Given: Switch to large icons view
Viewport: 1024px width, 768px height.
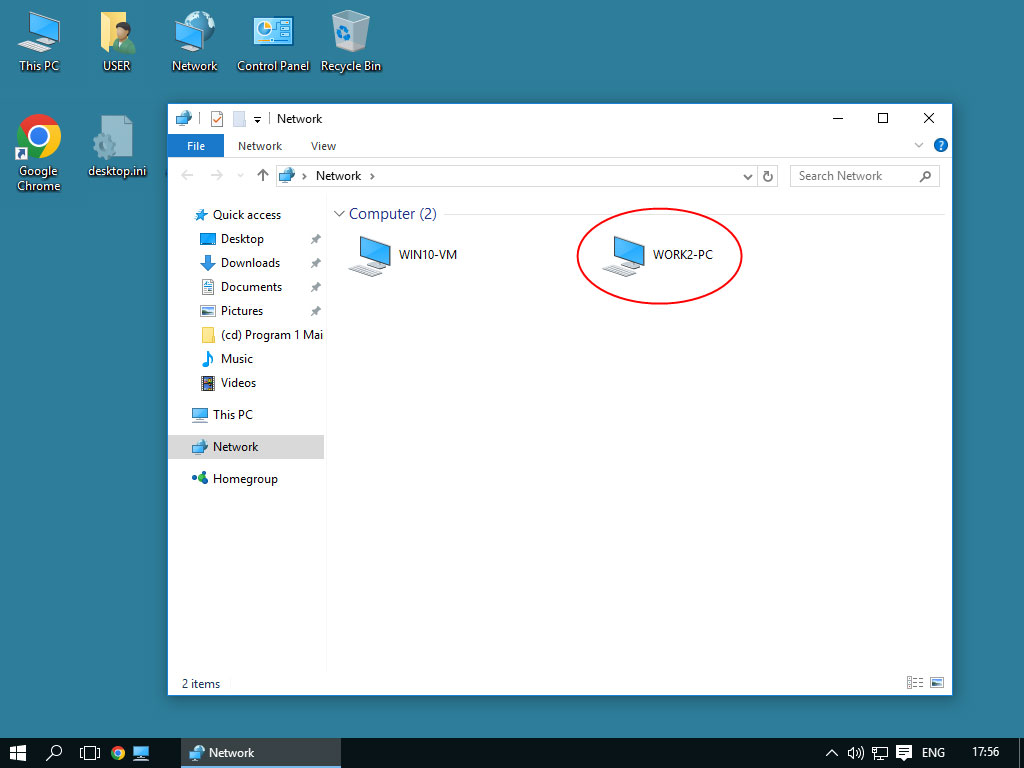Looking at the screenshot, I should tap(937, 683).
